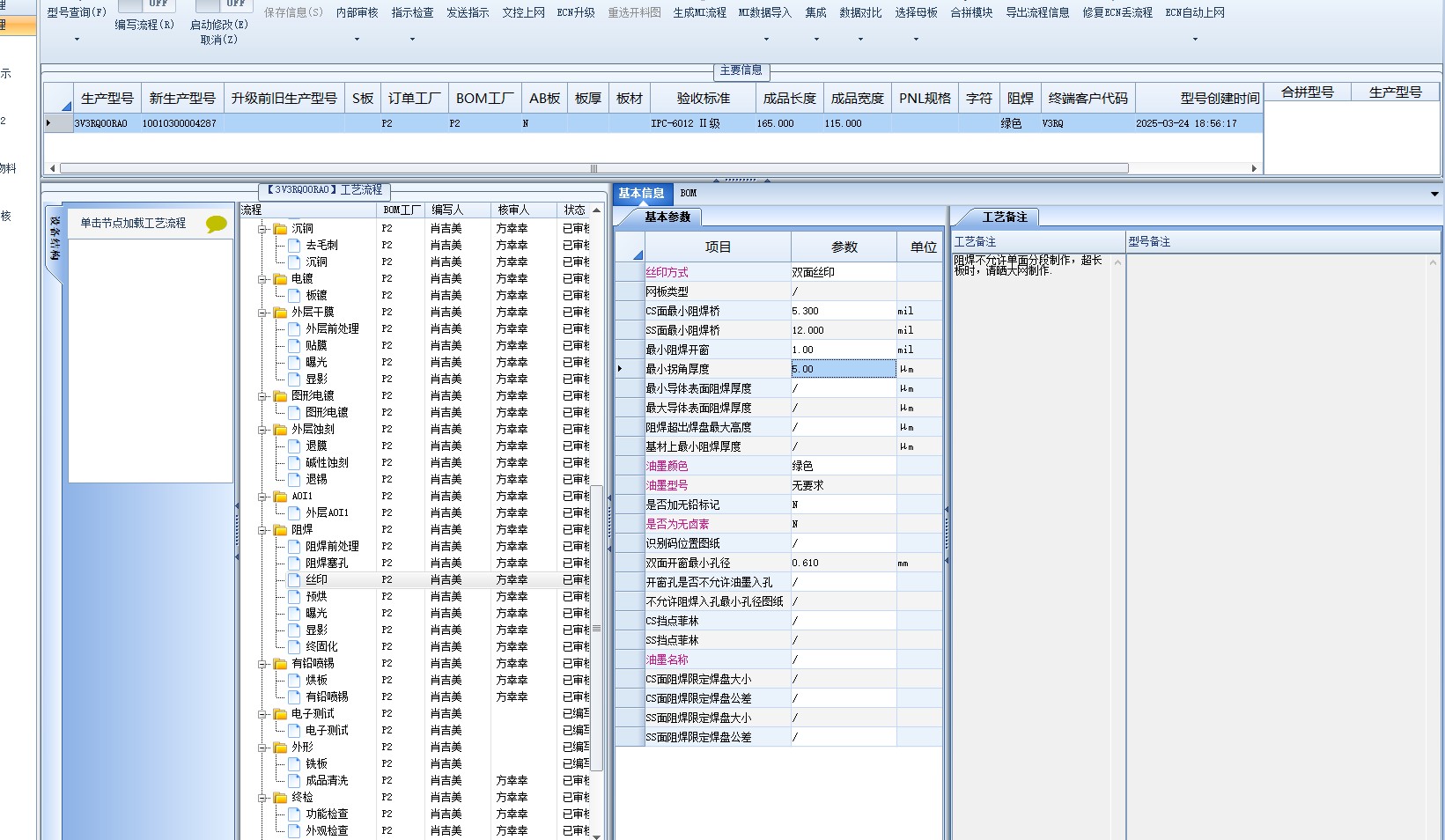Image resolution: width=1445 pixels, height=840 pixels.
Task: Click the ECN升级 button
Action: (576, 13)
